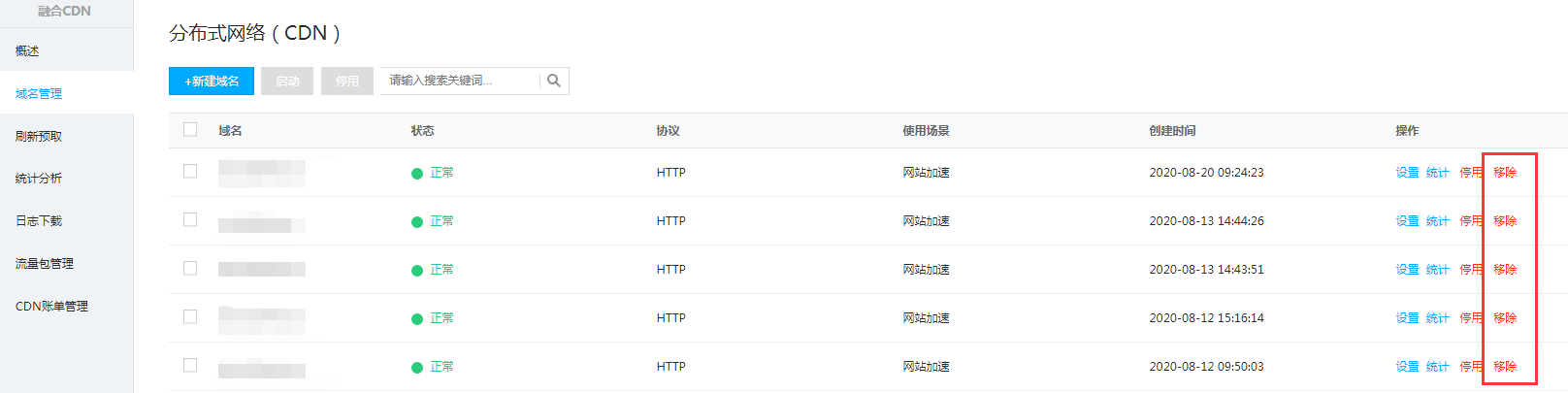Click 停用 for row 2020-08-20 09:24:23
Screen dimensions: 1568x393
1471,173
